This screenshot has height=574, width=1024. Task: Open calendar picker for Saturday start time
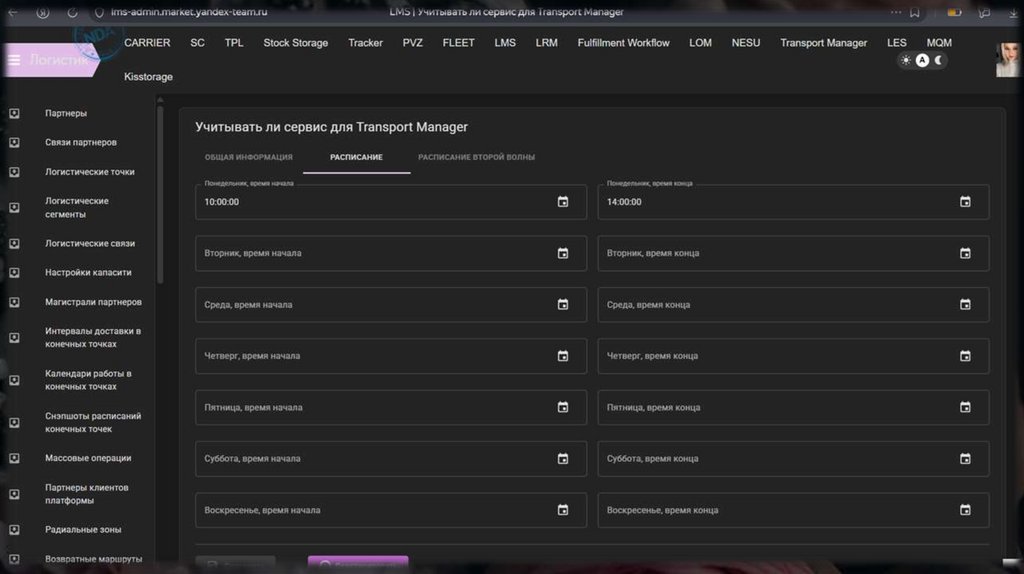click(563, 459)
